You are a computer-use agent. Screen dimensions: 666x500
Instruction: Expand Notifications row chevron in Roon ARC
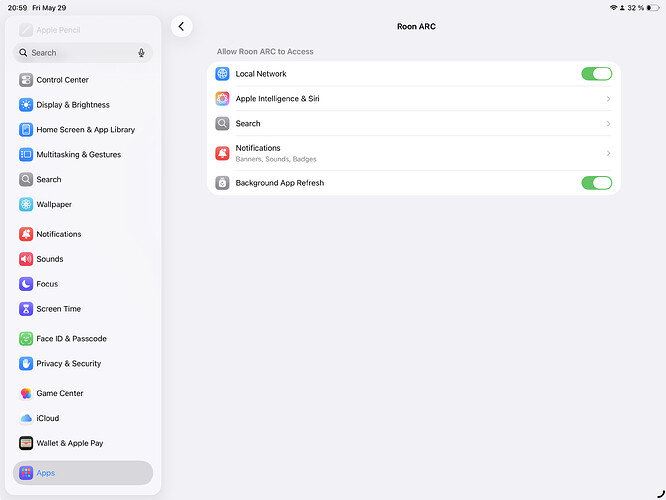tap(608, 153)
